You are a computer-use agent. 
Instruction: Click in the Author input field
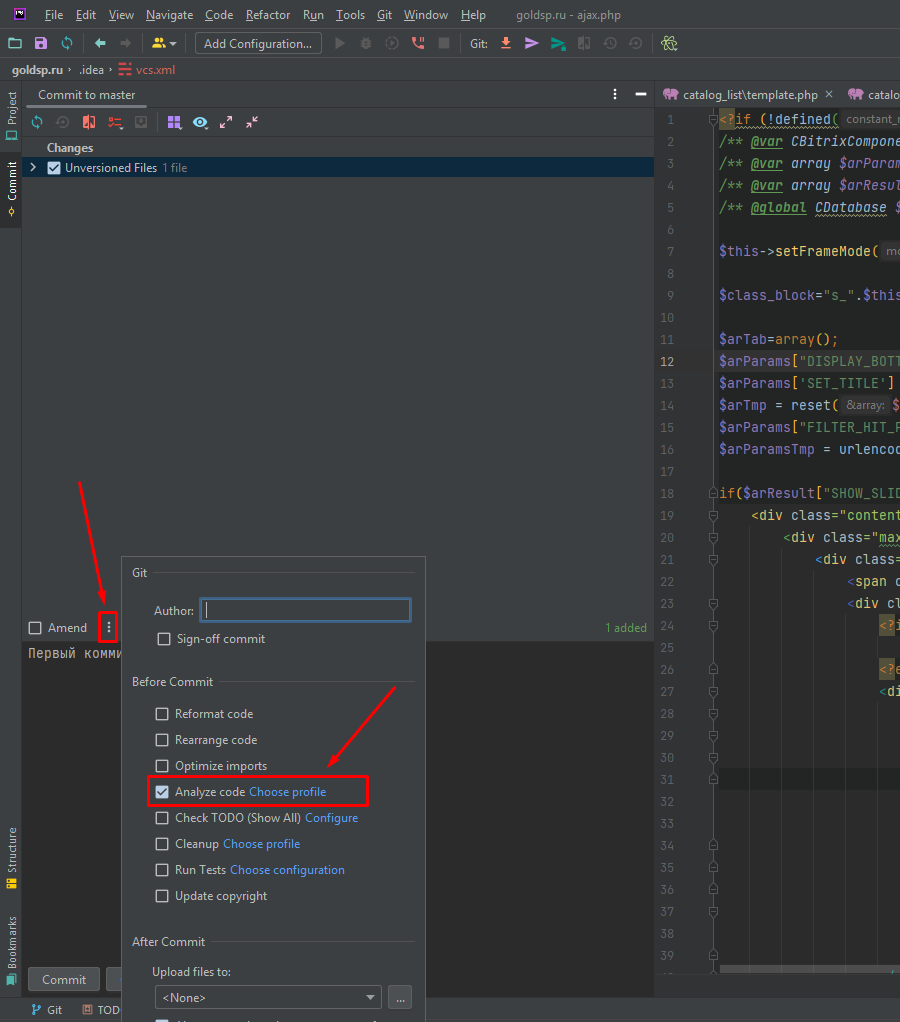306,610
